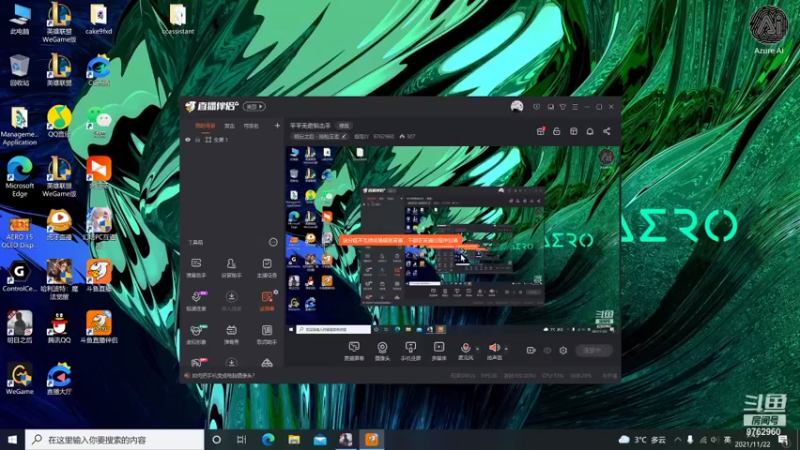Select the cake9fxd folder on desktop
The image size is (800, 450).
click(x=98, y=19)
